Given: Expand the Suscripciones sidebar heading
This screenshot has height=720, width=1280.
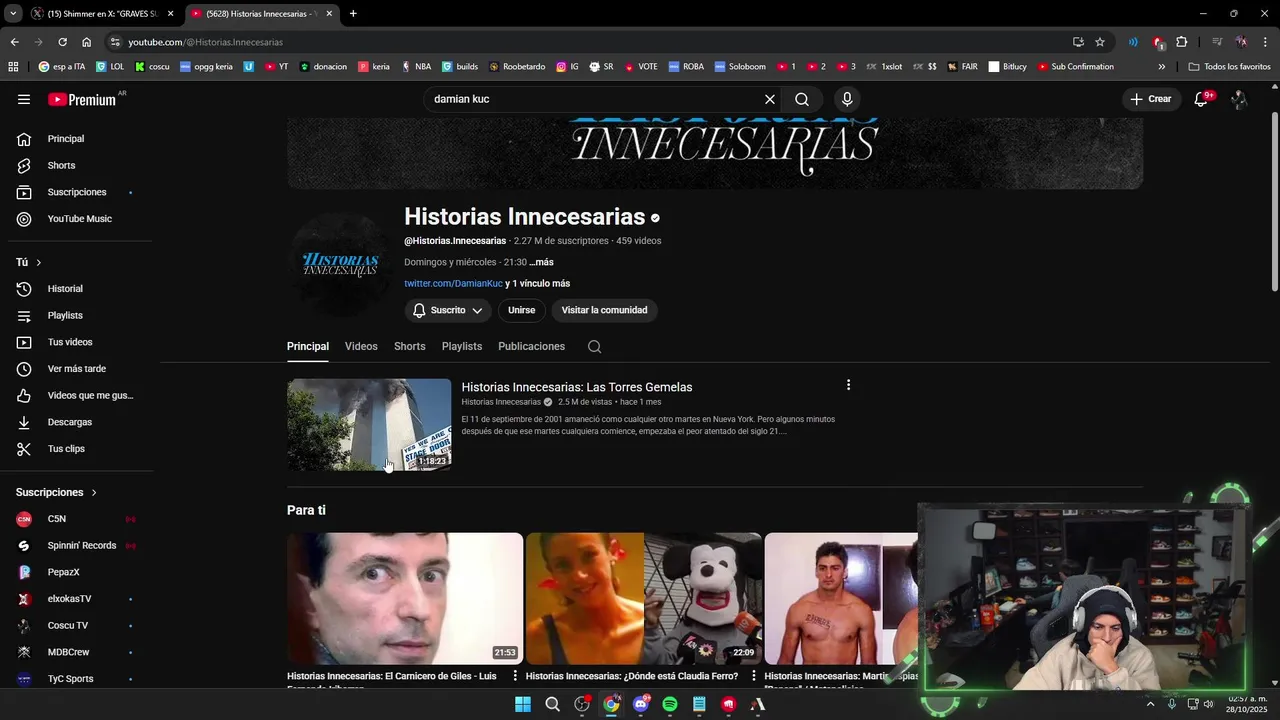Looking at the screenshot, I should coord(57,492).
